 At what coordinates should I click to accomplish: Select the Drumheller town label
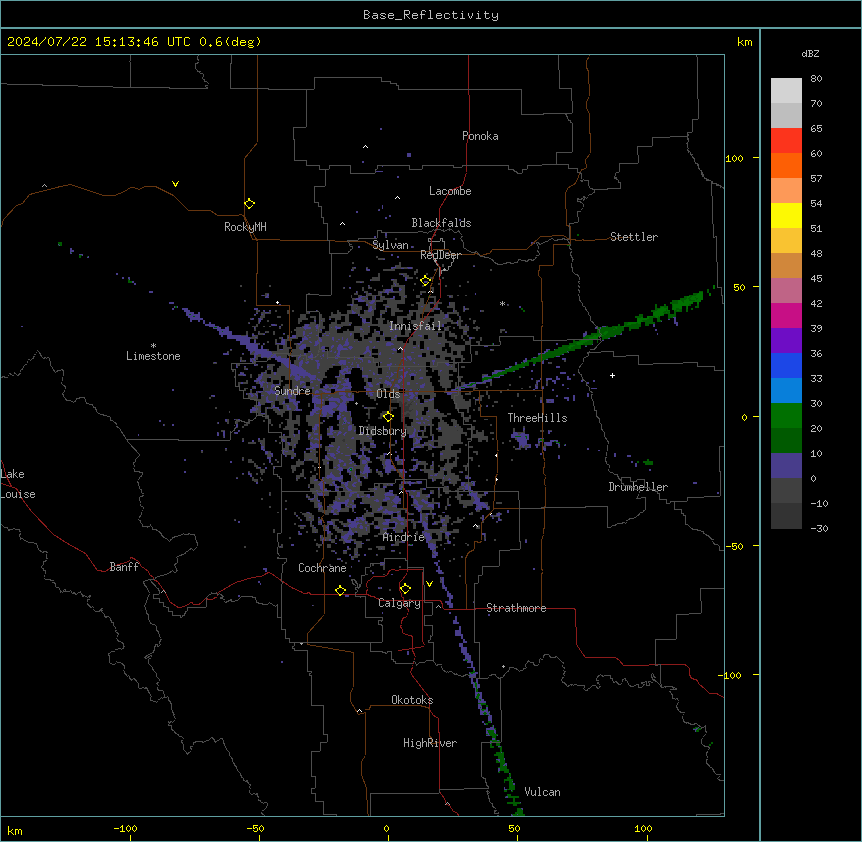tap(638, 487)
